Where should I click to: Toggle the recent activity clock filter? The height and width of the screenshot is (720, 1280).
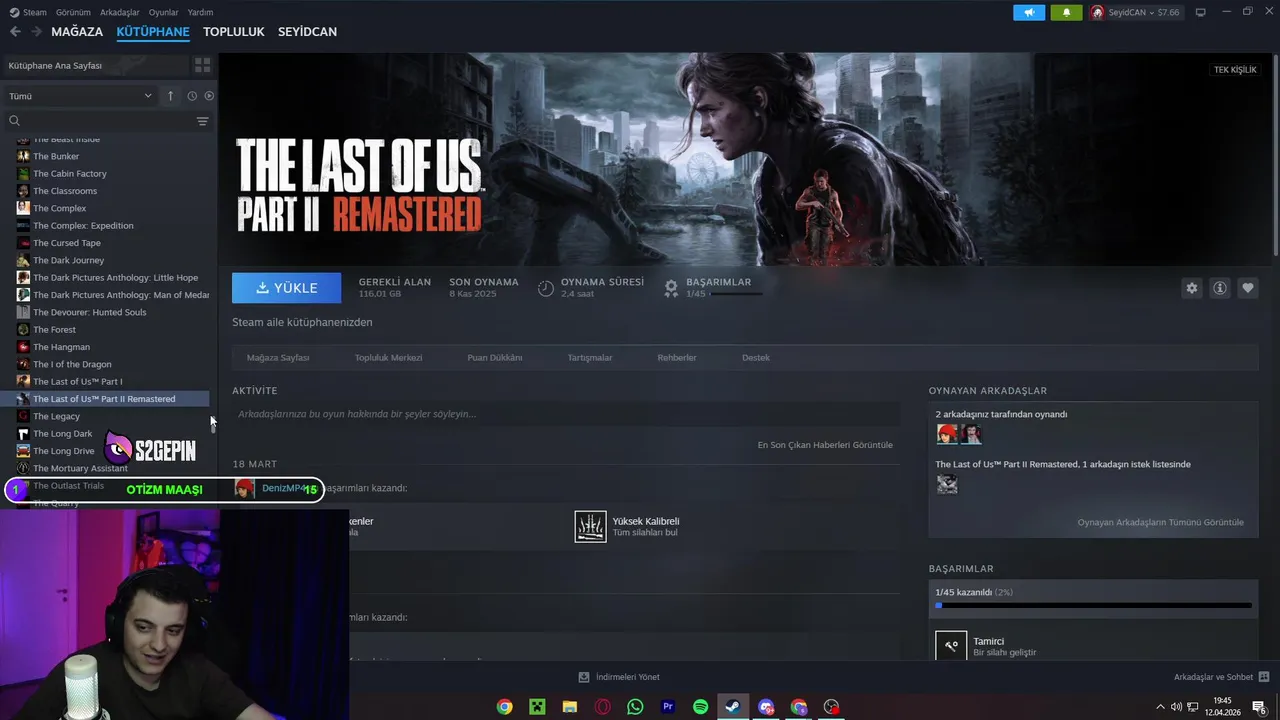[192, 96]
